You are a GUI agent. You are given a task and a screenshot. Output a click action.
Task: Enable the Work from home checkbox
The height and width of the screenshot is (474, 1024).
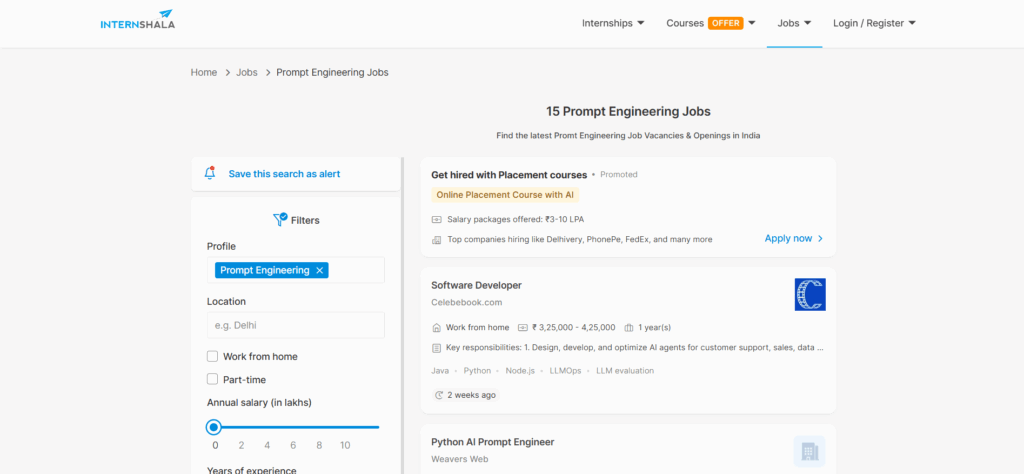pos(212,356)
